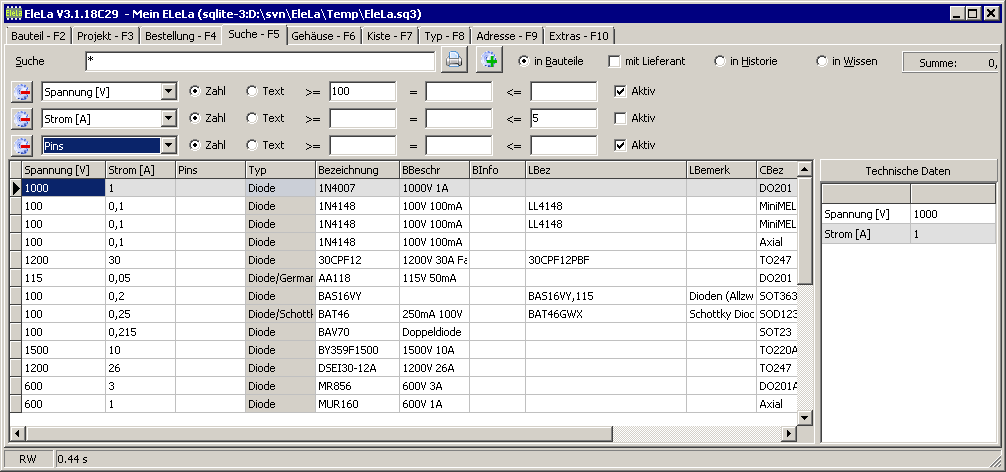The width and height of the screenshot is (1006, 472).
Task: Click the RW status bar entry
Action: 28,459
